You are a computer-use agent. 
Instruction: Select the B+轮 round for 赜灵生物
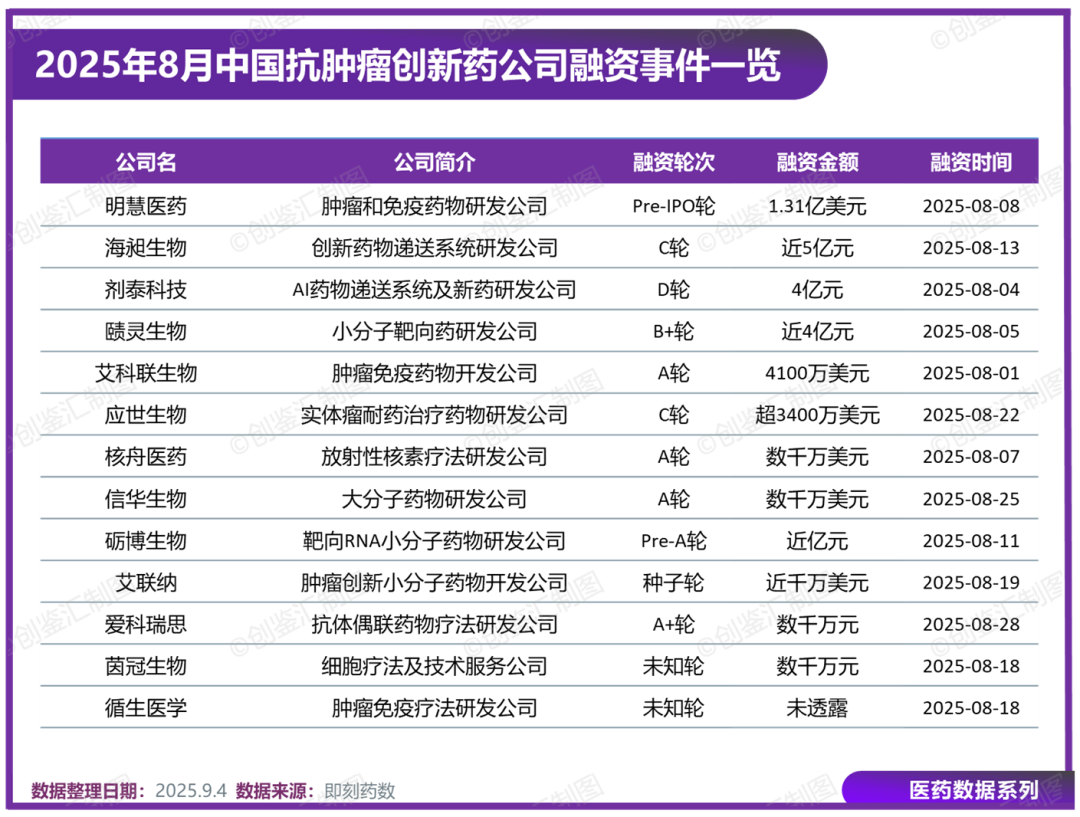coord(673,332)
